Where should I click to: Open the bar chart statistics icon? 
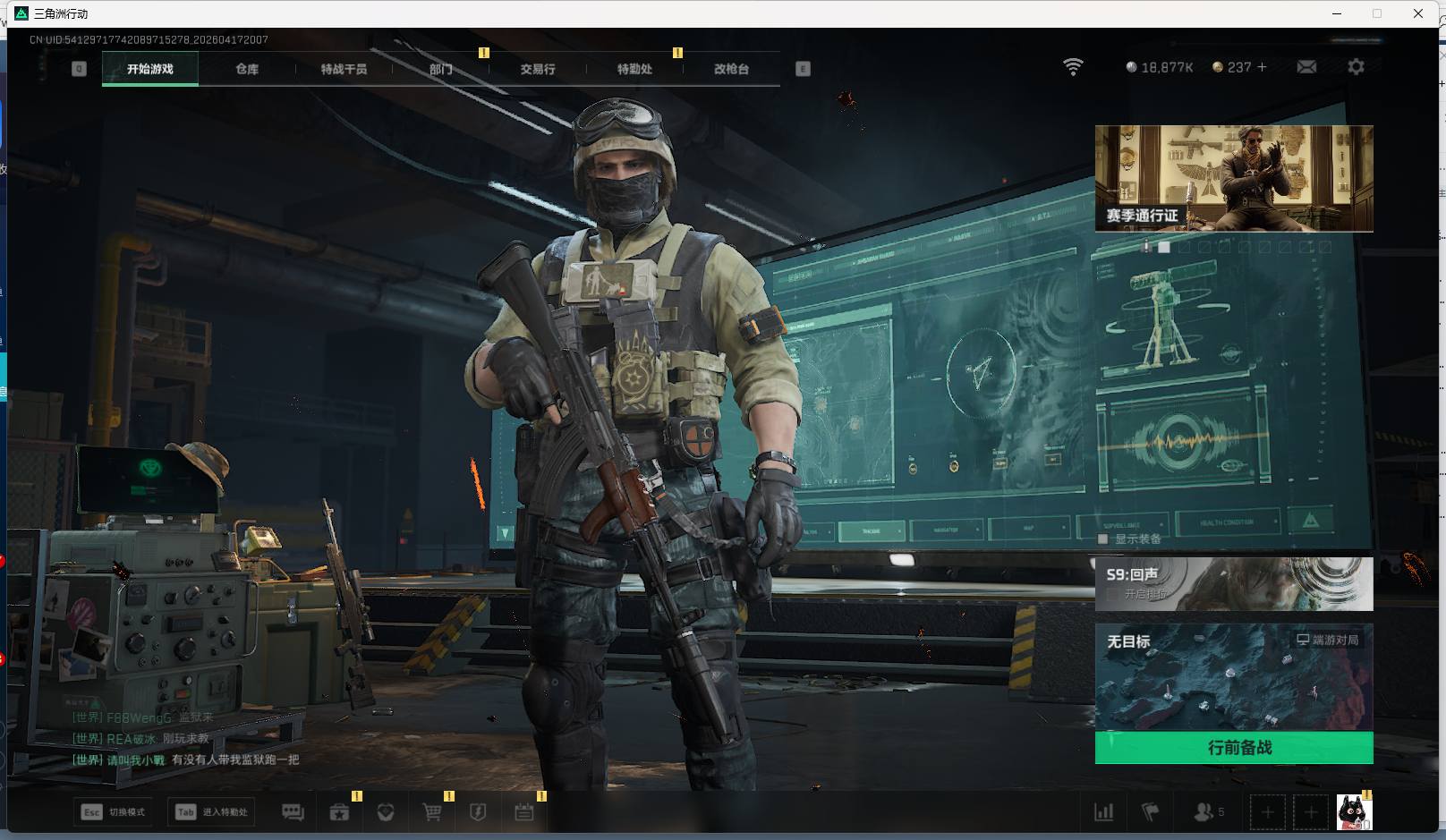tap(1104, 812)
